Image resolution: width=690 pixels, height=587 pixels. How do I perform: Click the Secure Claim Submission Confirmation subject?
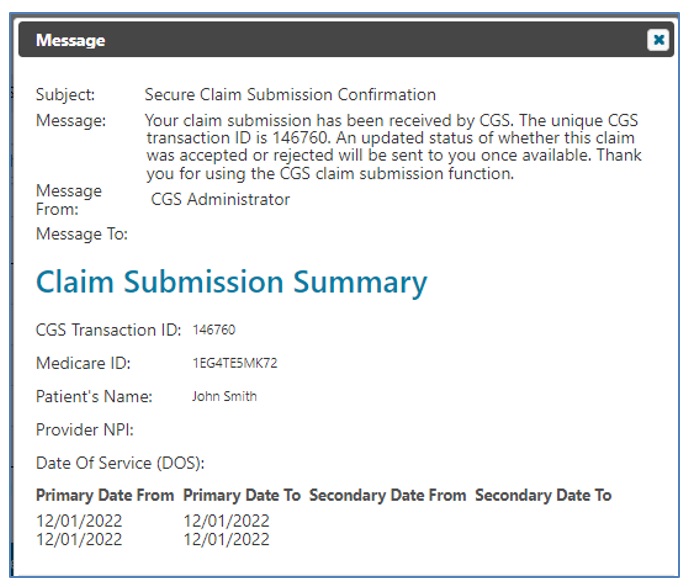(x=290, y=95)
